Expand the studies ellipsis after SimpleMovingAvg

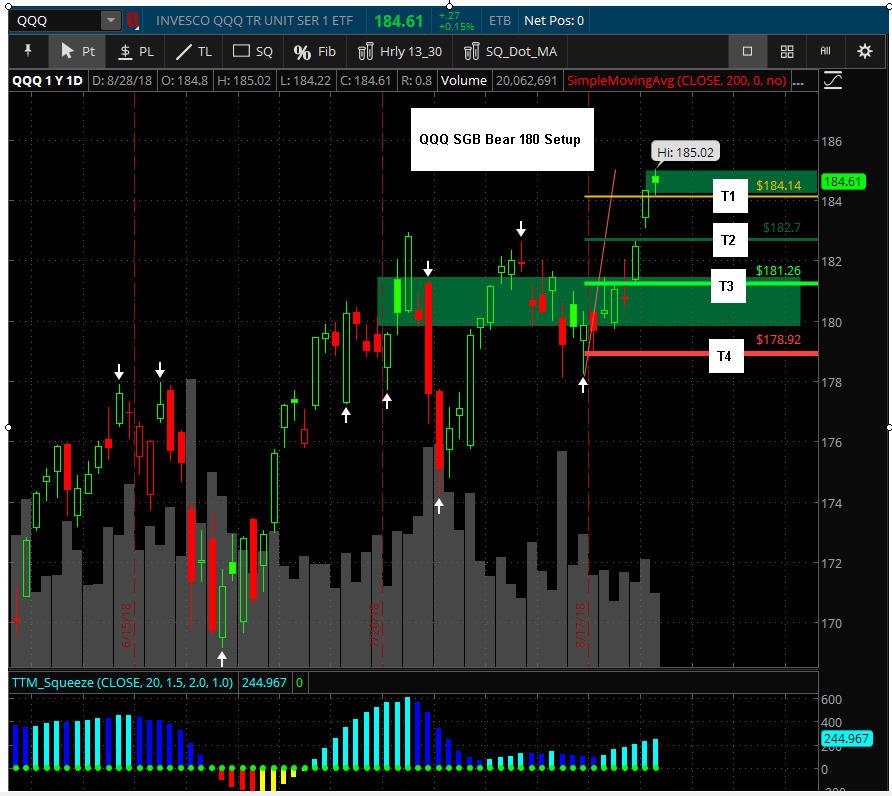(798, 81)
